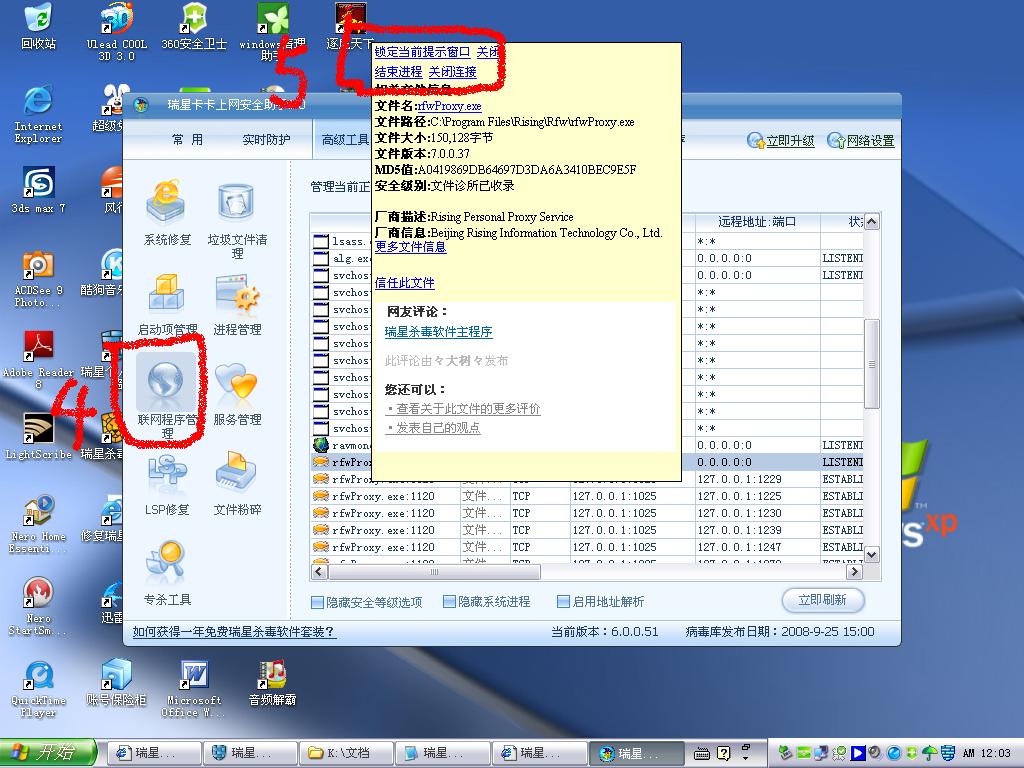Viewport: 1024px width, 768px height.
Task: Open the LightScribe desktop shortcut
Action: click(x=38, y=436)
